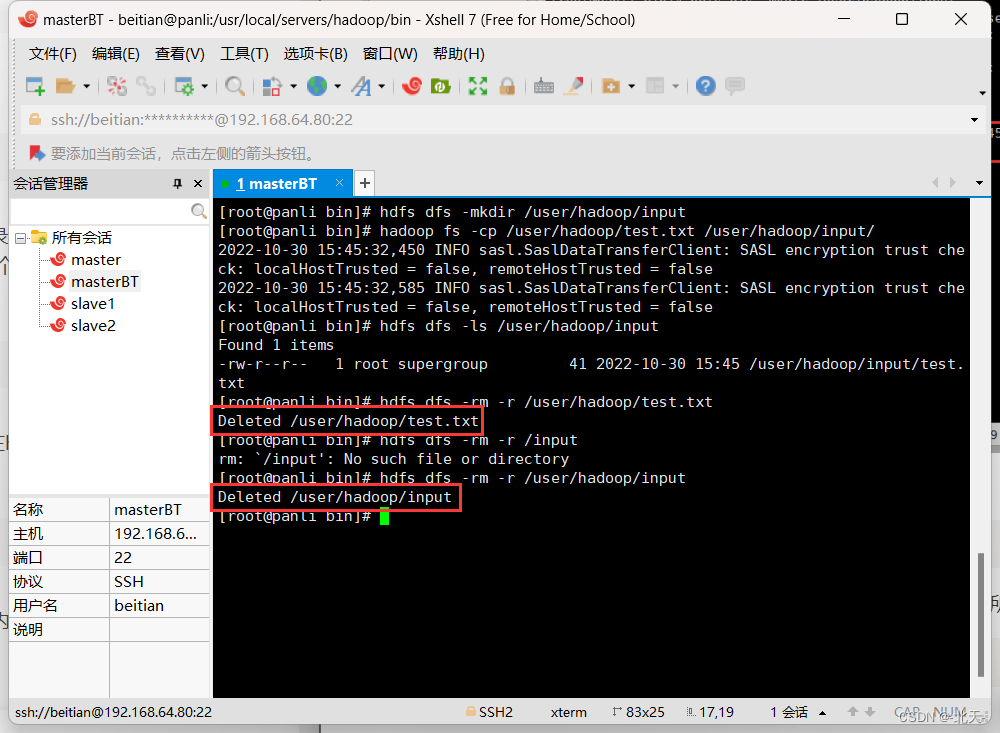Click the Find magnifier toolbar icon
The width and height of the screenshot is (1000, 733).
[235, 86]
